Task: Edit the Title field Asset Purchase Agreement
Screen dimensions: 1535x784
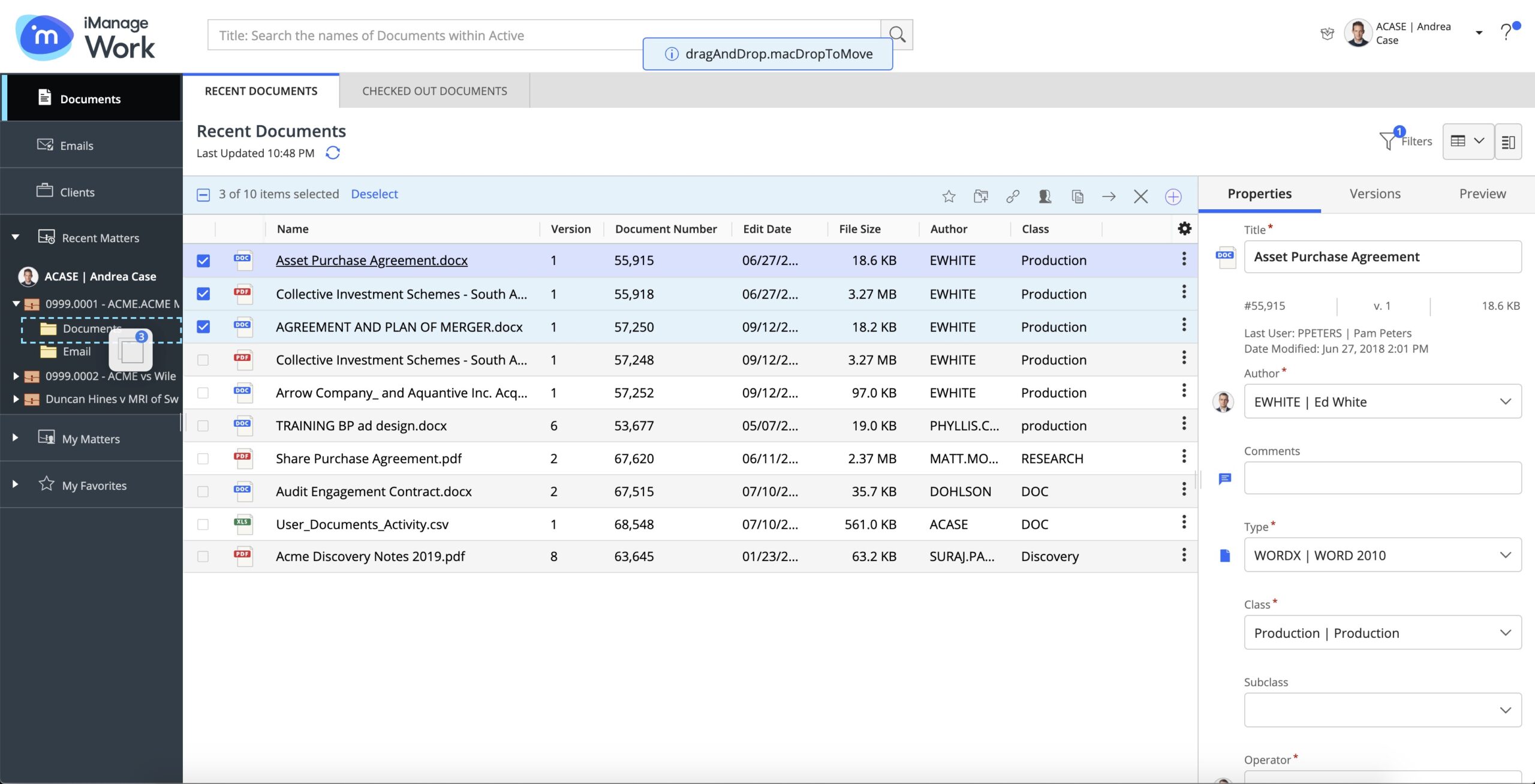Action: pos(1383,257)
